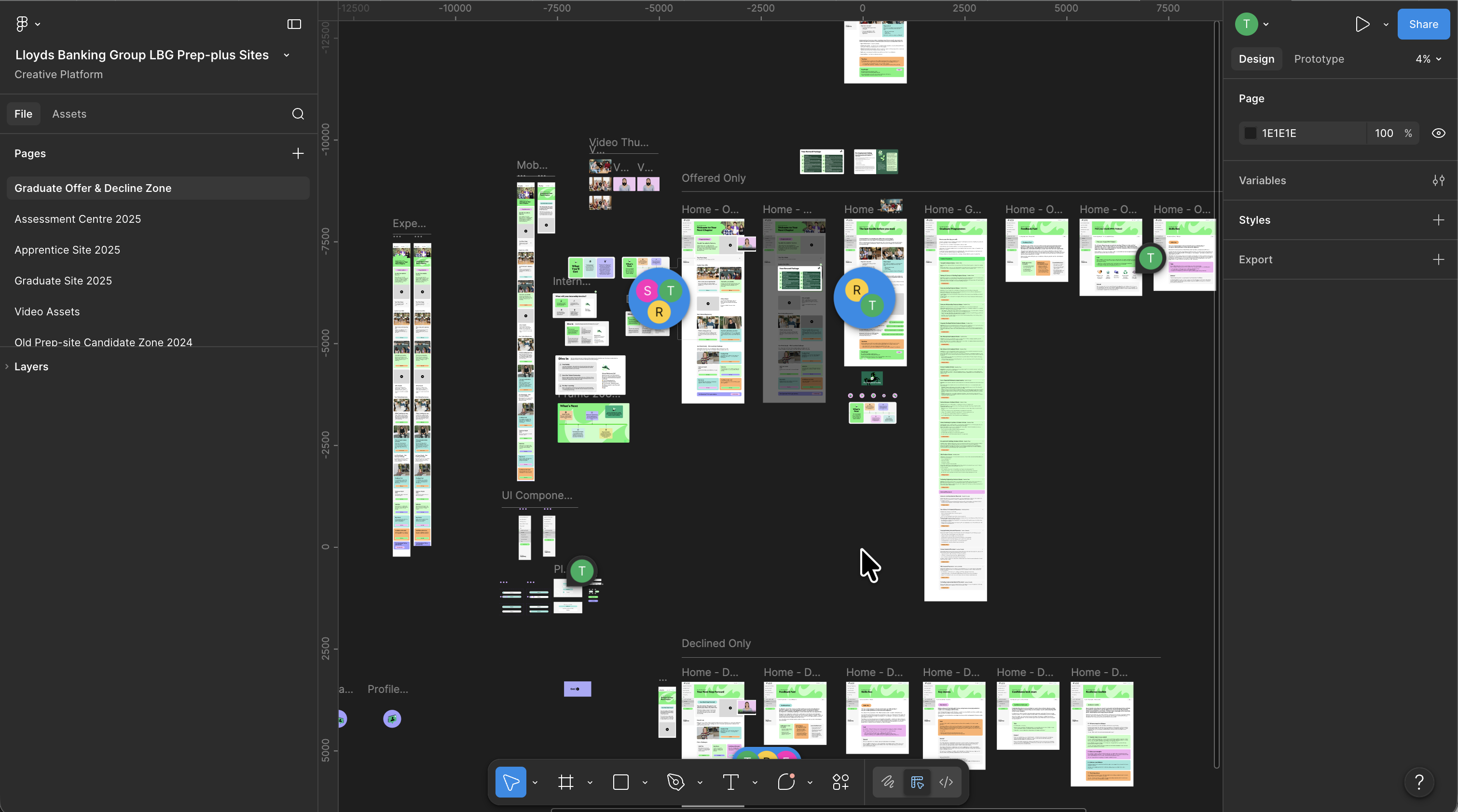The width and height of the screenshot is (1458, 812).
Task: Open the file name dropdown chevron
Action: (x=287, y=55)
